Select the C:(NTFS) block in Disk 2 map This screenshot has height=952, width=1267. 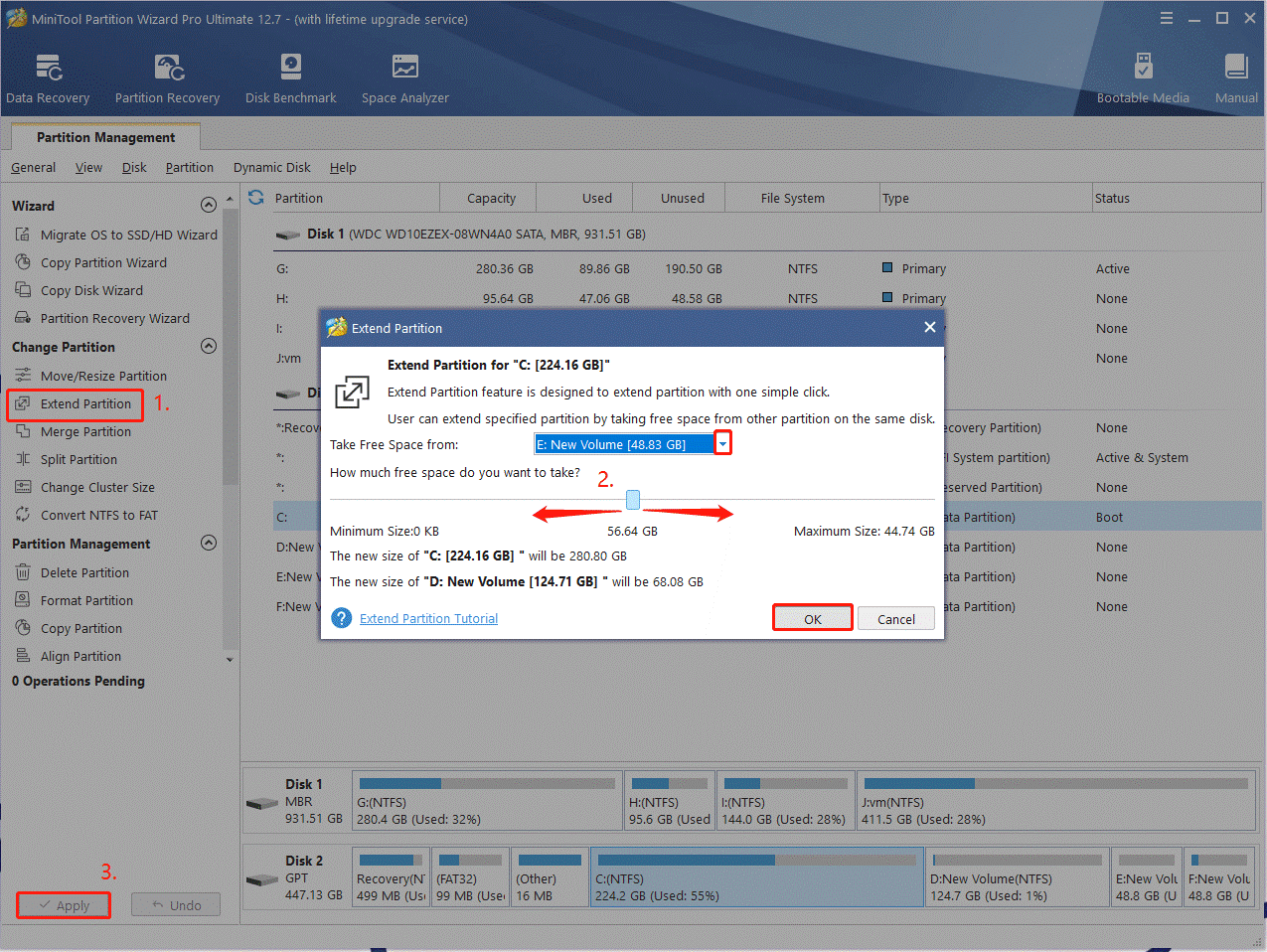pos(757,876)
